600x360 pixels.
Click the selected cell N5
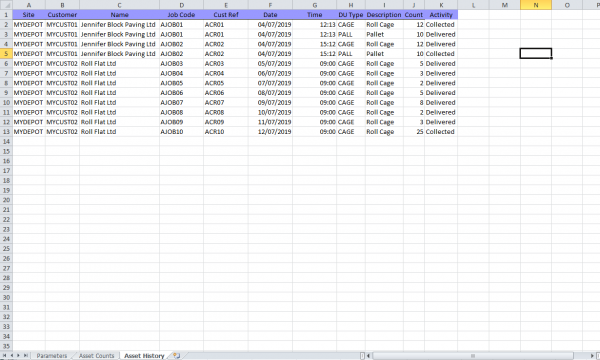[536, 54]
